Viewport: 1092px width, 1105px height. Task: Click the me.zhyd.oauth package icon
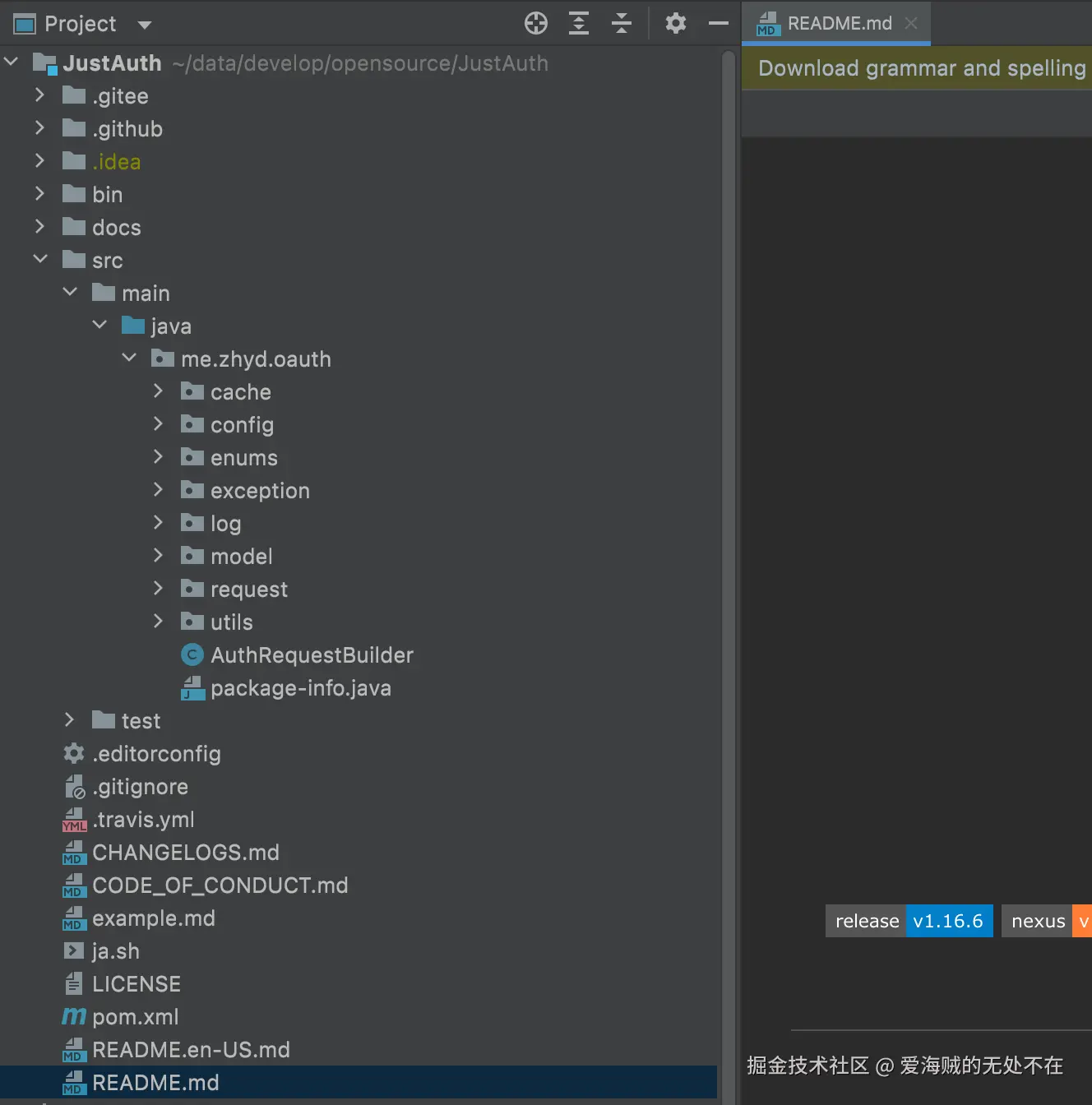coord(162,358)
